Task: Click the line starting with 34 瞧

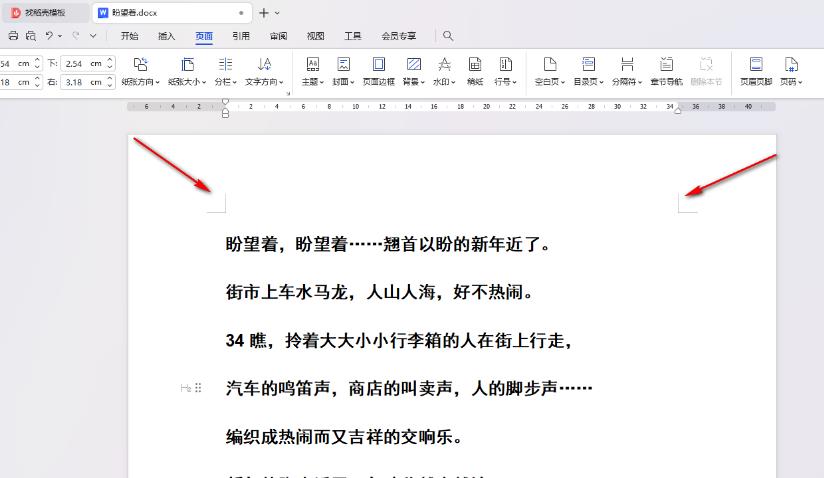Action: point(399,340)
